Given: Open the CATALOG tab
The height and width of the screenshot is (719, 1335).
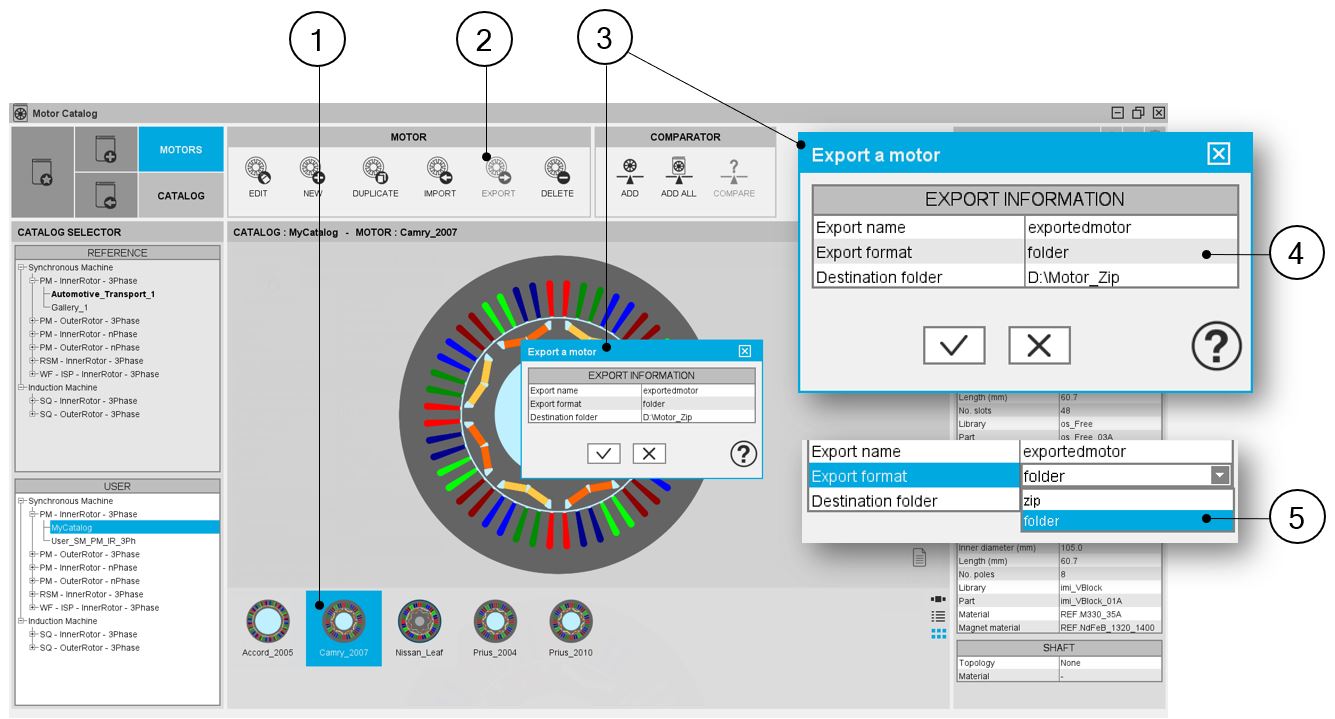Looking at the screenshot, I should [x=181, y=196].
